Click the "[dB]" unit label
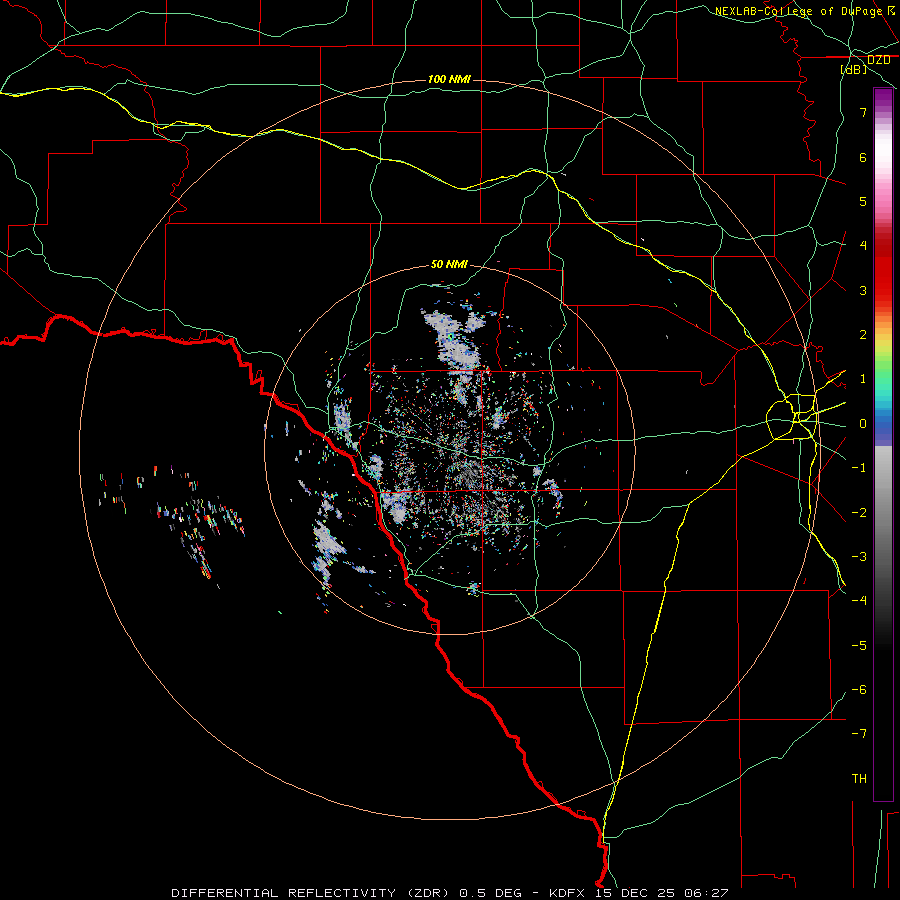The width and height of the screenshot is (900, 900). pyautogui.click(x=854, y=69)
